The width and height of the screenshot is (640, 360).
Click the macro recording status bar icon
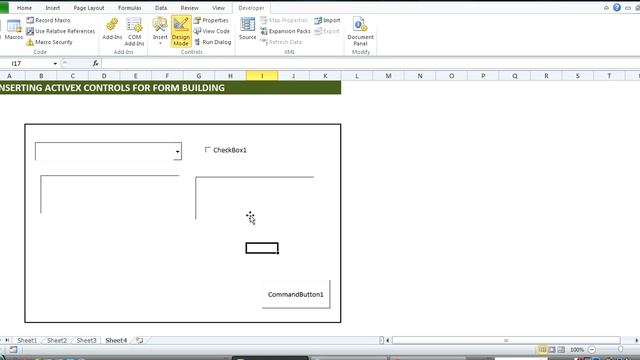click(13, 350)
